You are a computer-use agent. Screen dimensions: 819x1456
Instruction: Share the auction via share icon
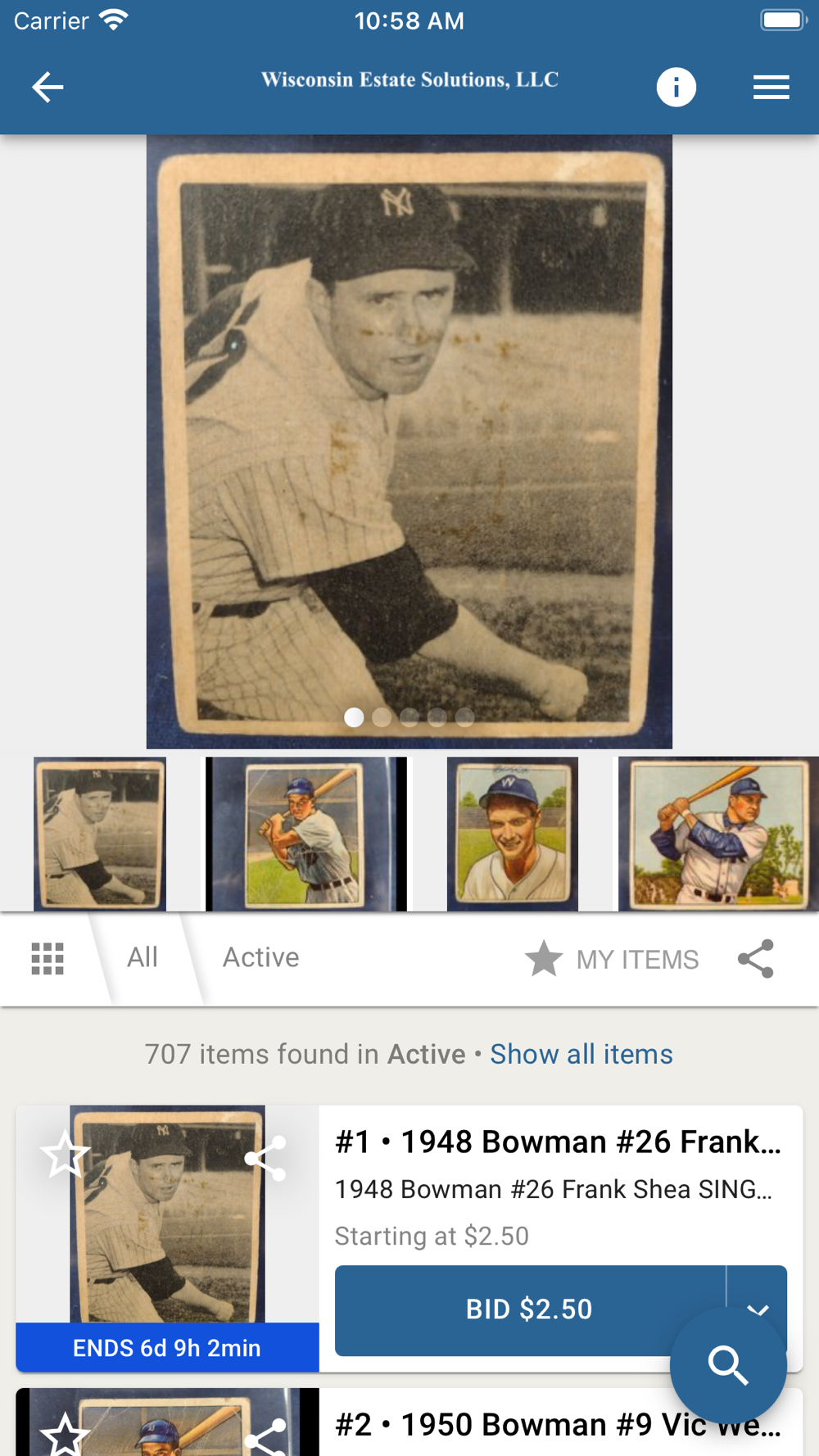755,959
